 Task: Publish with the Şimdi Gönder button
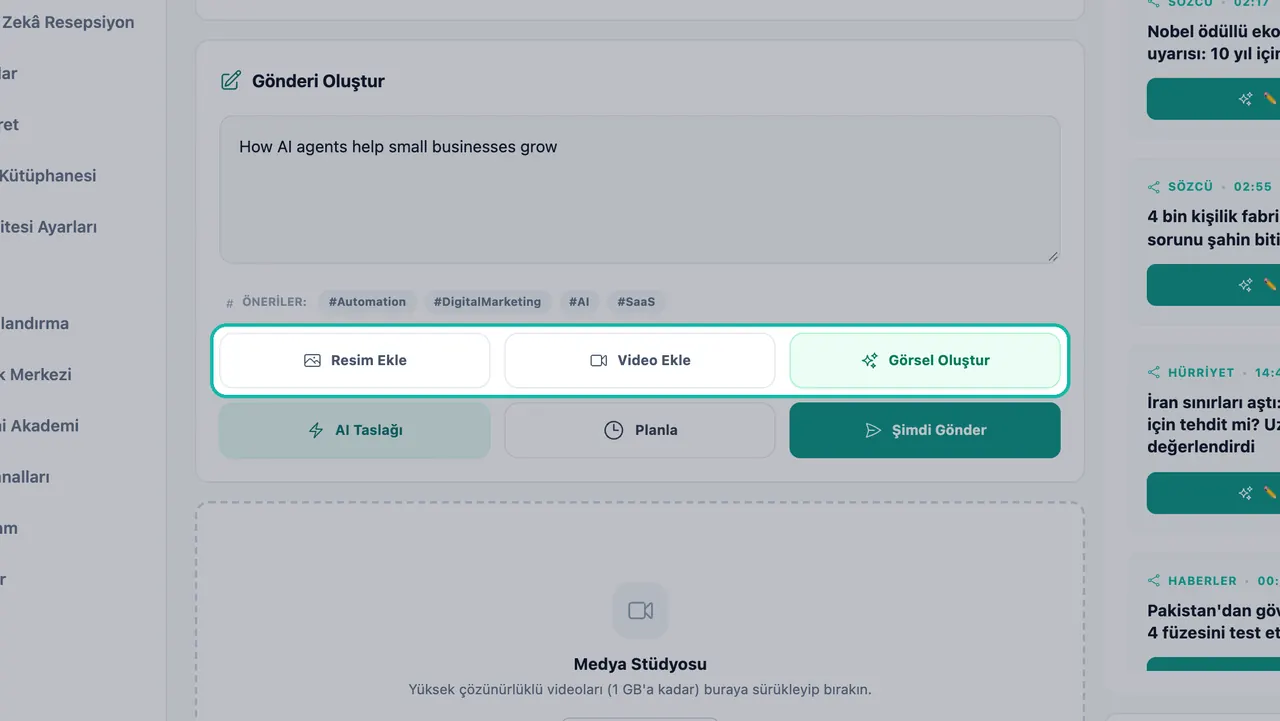point(925,430)
